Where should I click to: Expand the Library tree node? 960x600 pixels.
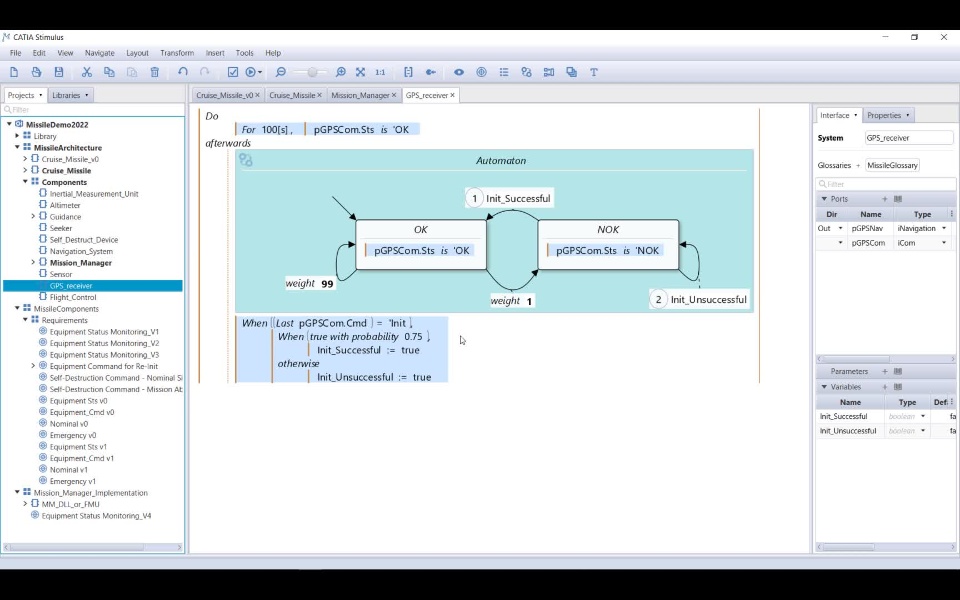(x=17, y=136)
